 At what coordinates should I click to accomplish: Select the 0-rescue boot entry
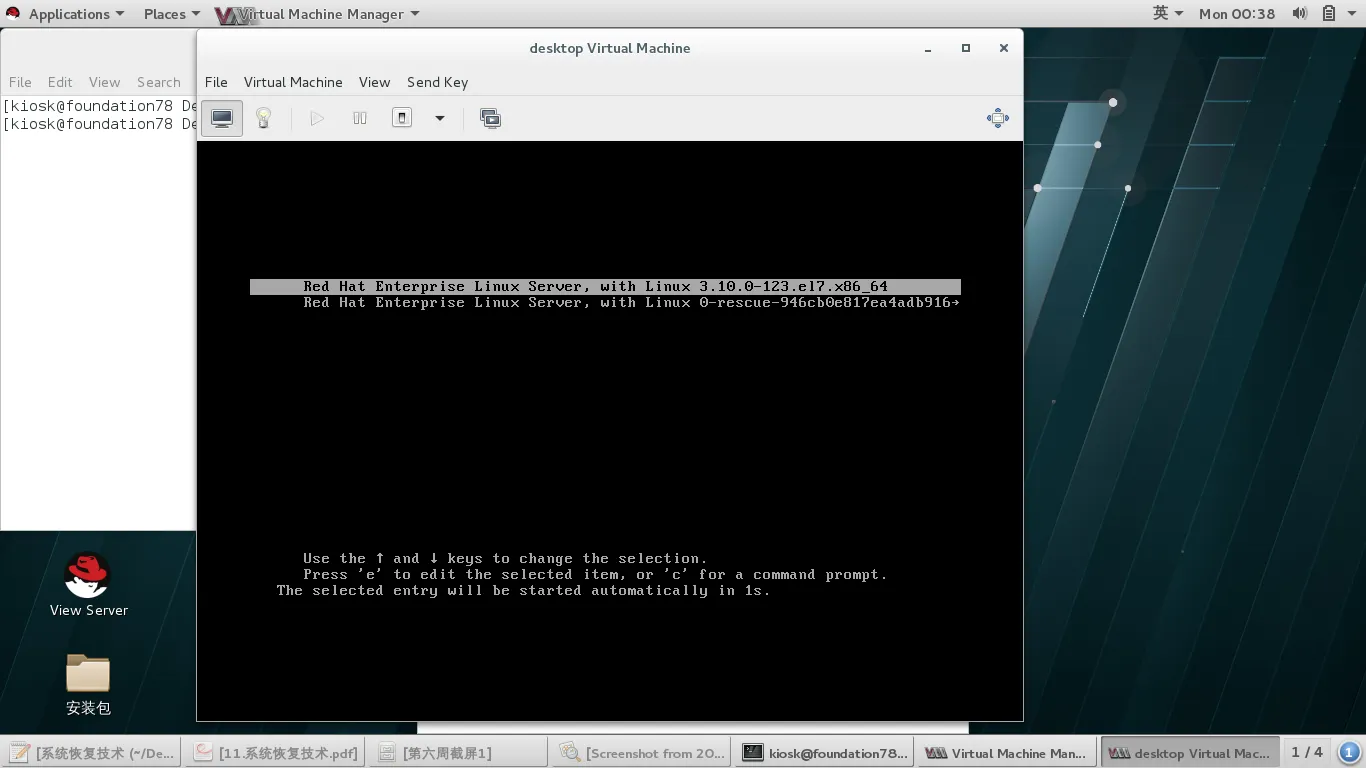pos(605,302)
